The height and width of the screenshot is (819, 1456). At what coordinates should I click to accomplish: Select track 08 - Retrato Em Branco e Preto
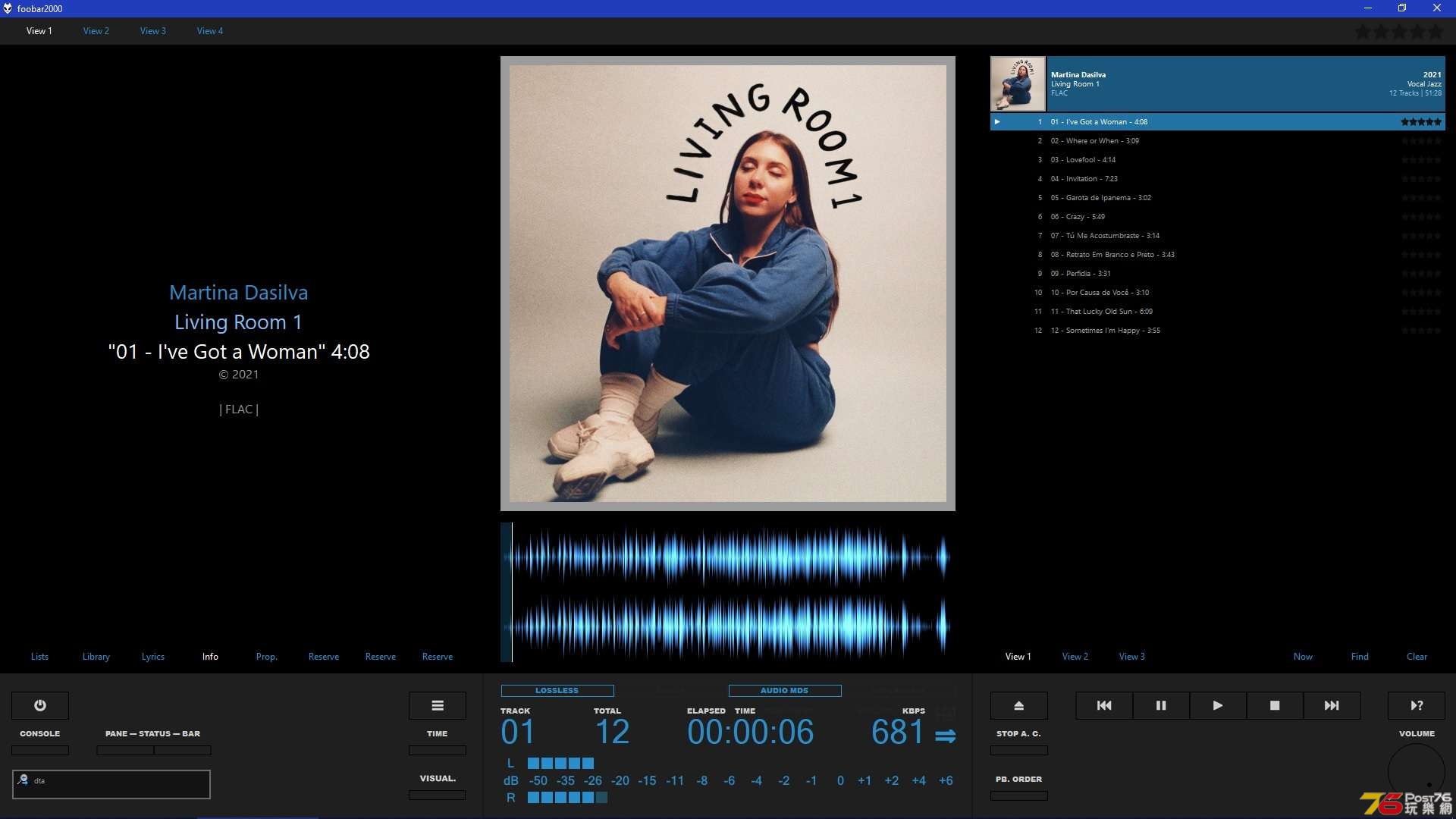(1218, 255)
